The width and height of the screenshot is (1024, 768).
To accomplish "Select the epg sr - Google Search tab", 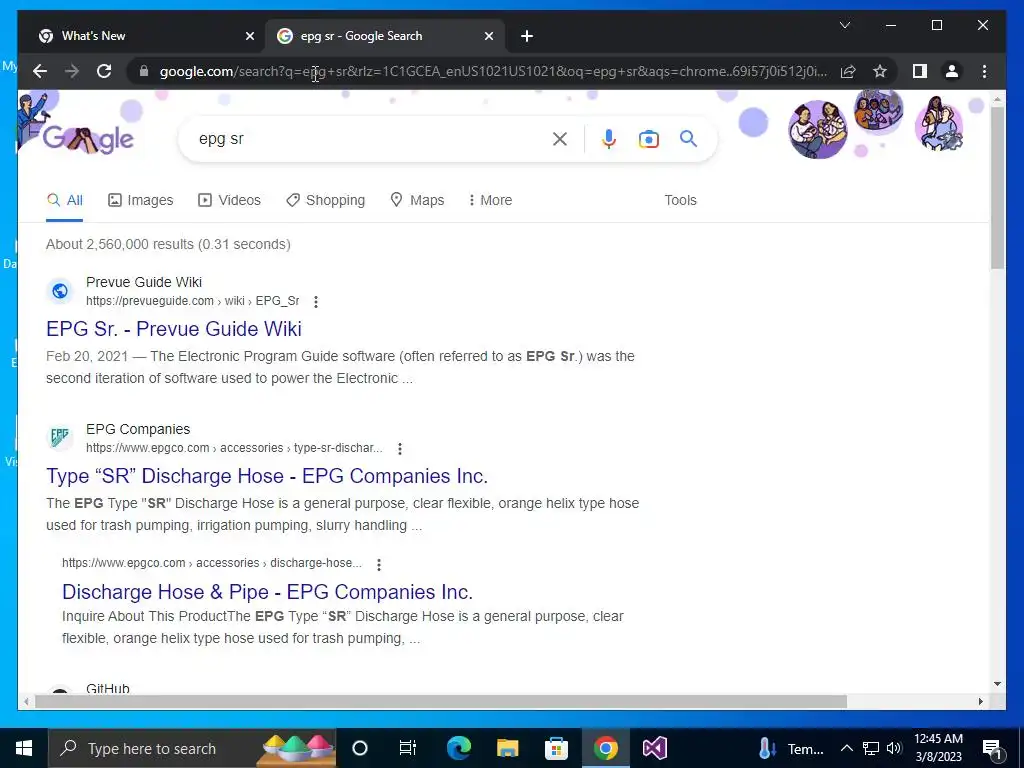I will 385,36.
